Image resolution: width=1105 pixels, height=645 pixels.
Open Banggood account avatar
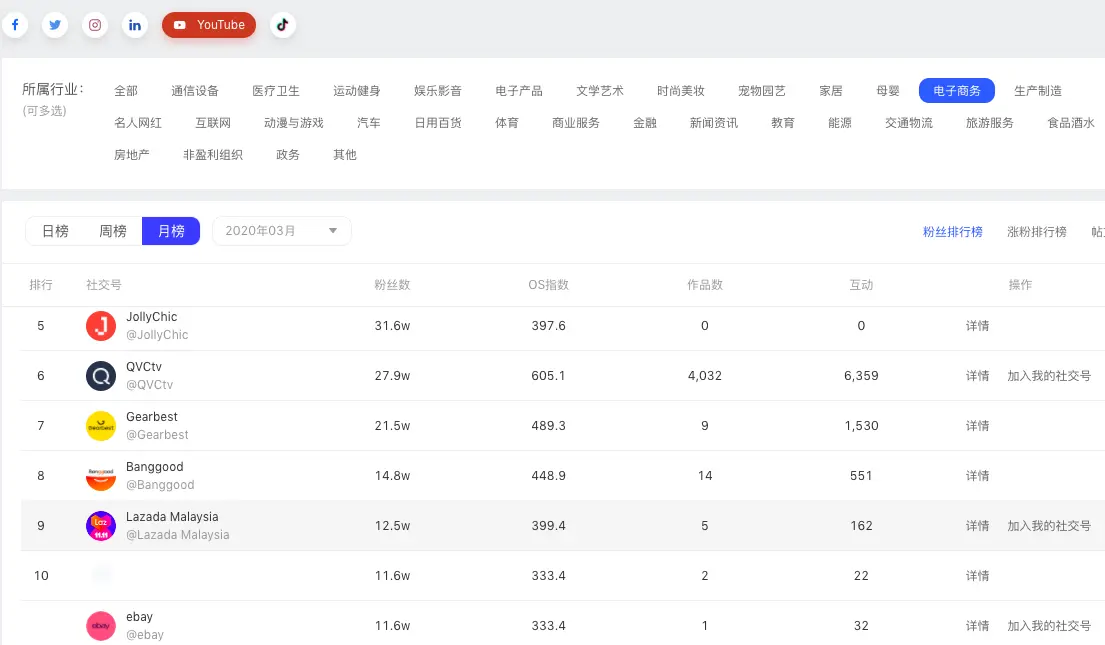(x=101, y=476)
